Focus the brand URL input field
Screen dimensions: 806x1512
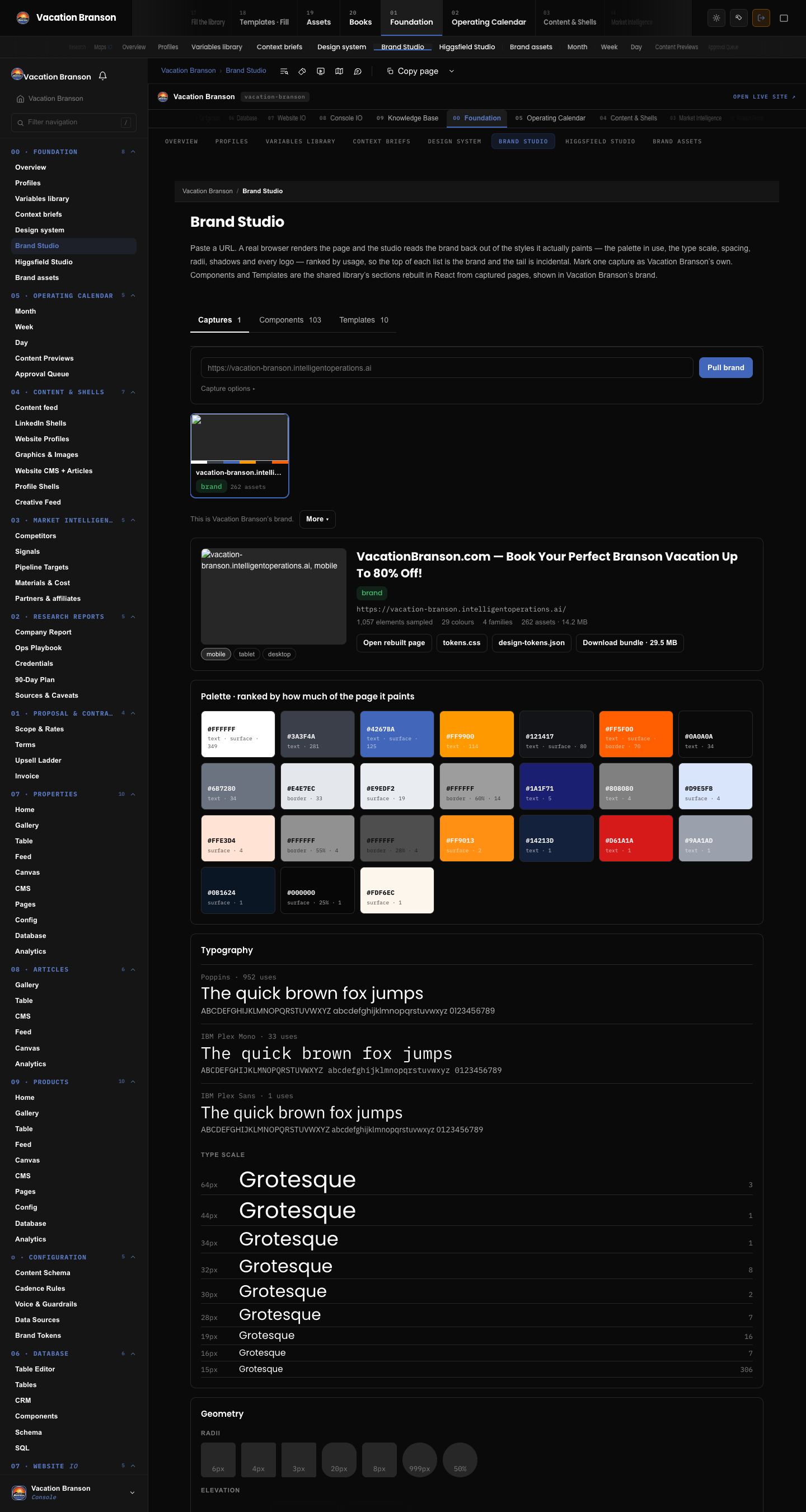tap(447, 368)
